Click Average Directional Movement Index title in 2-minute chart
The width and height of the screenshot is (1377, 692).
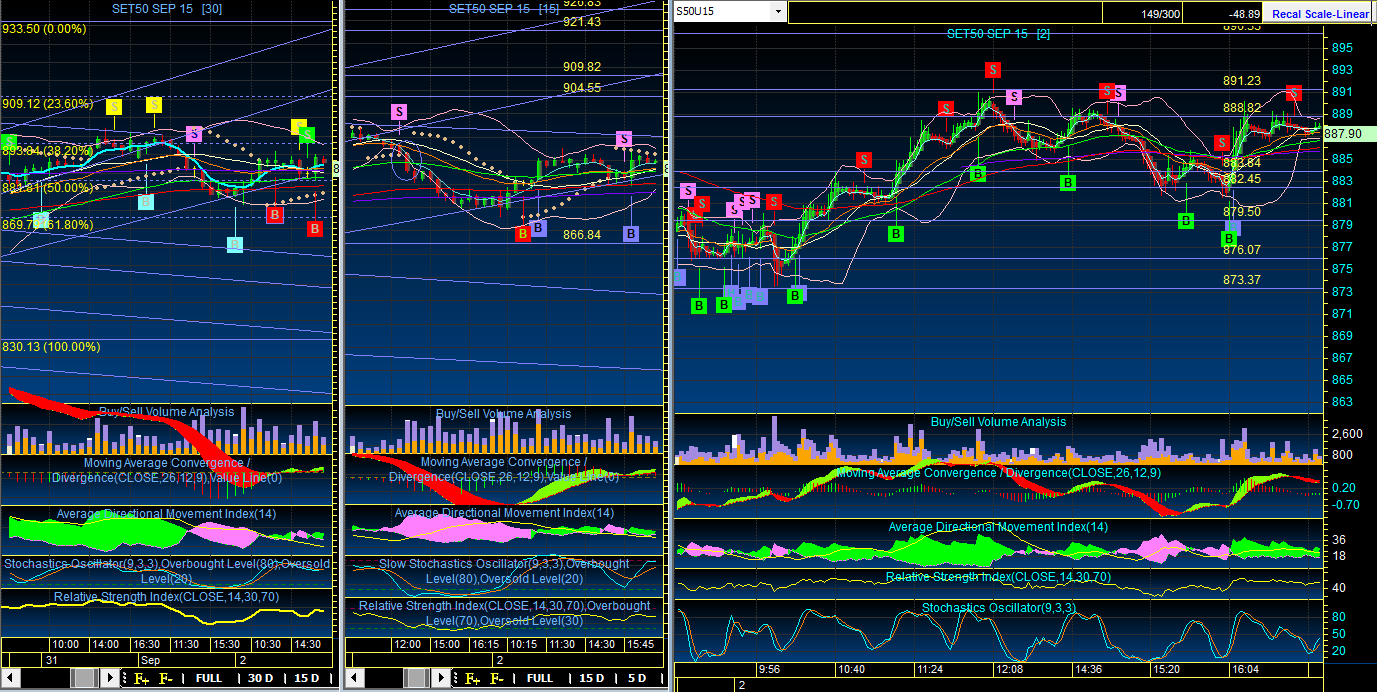[998, 527]
